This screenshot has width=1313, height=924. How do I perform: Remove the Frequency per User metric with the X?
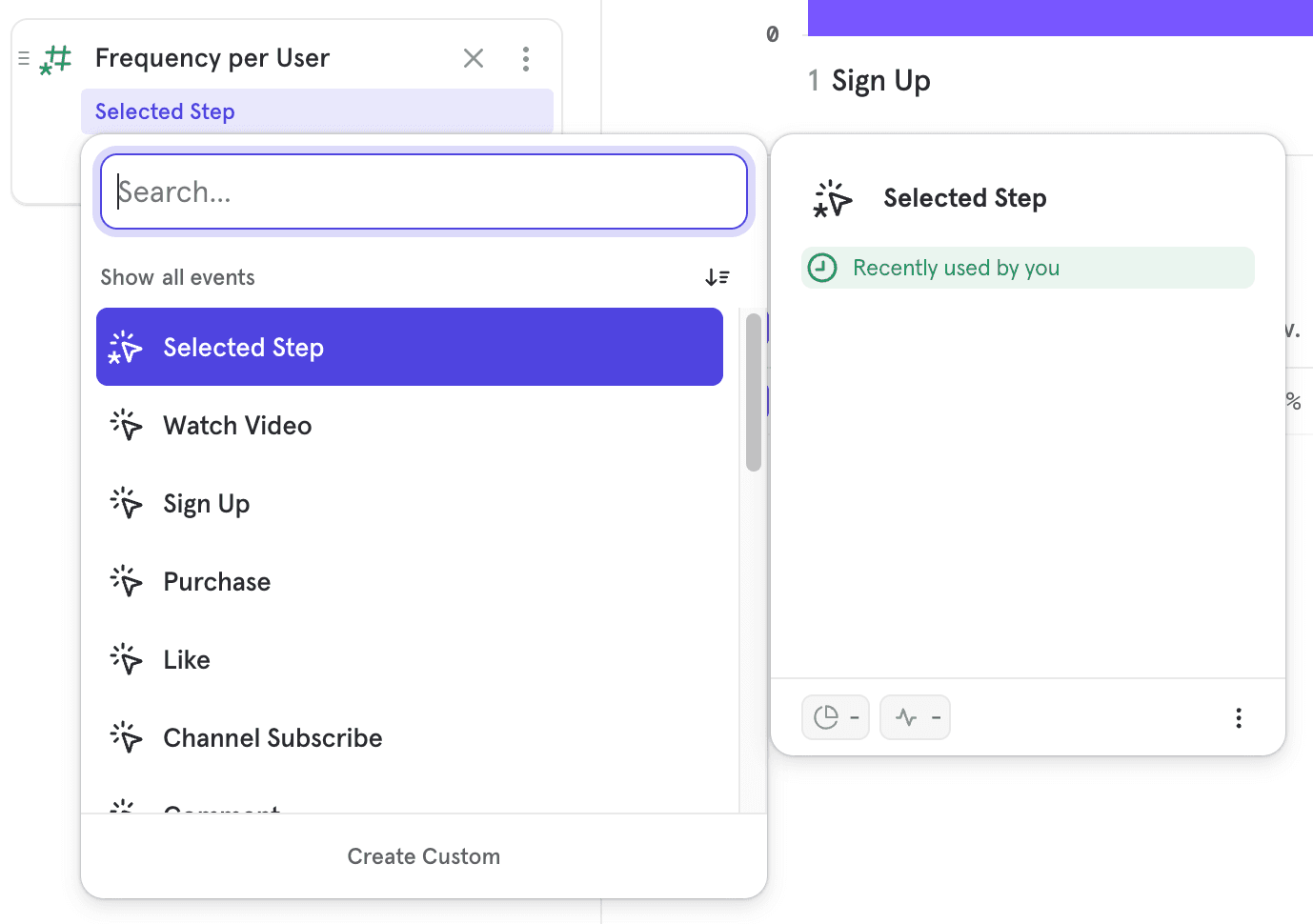pos(473,58)
